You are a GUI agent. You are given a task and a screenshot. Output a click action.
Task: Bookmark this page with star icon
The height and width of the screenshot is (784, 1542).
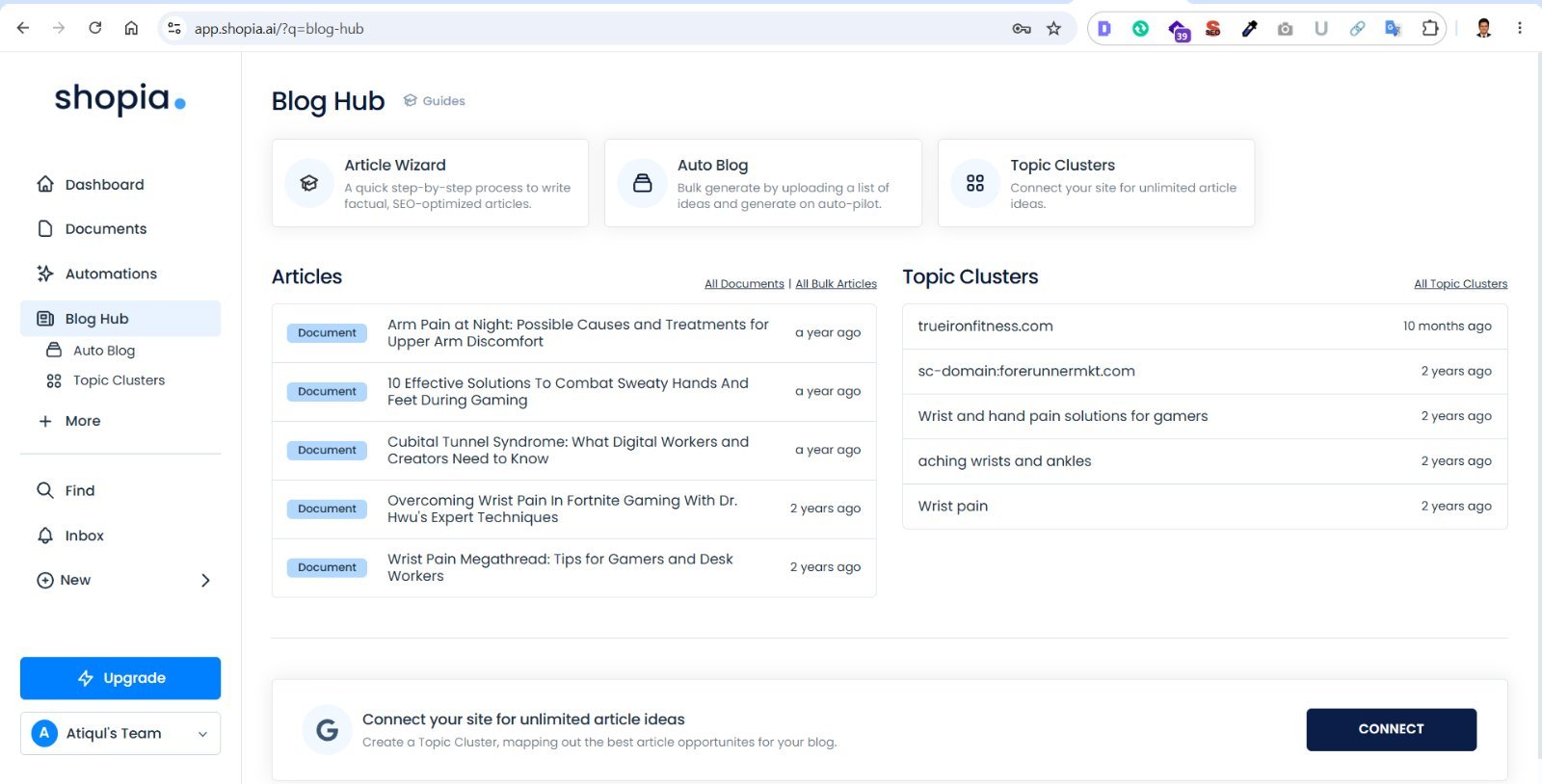[1054, 28]
